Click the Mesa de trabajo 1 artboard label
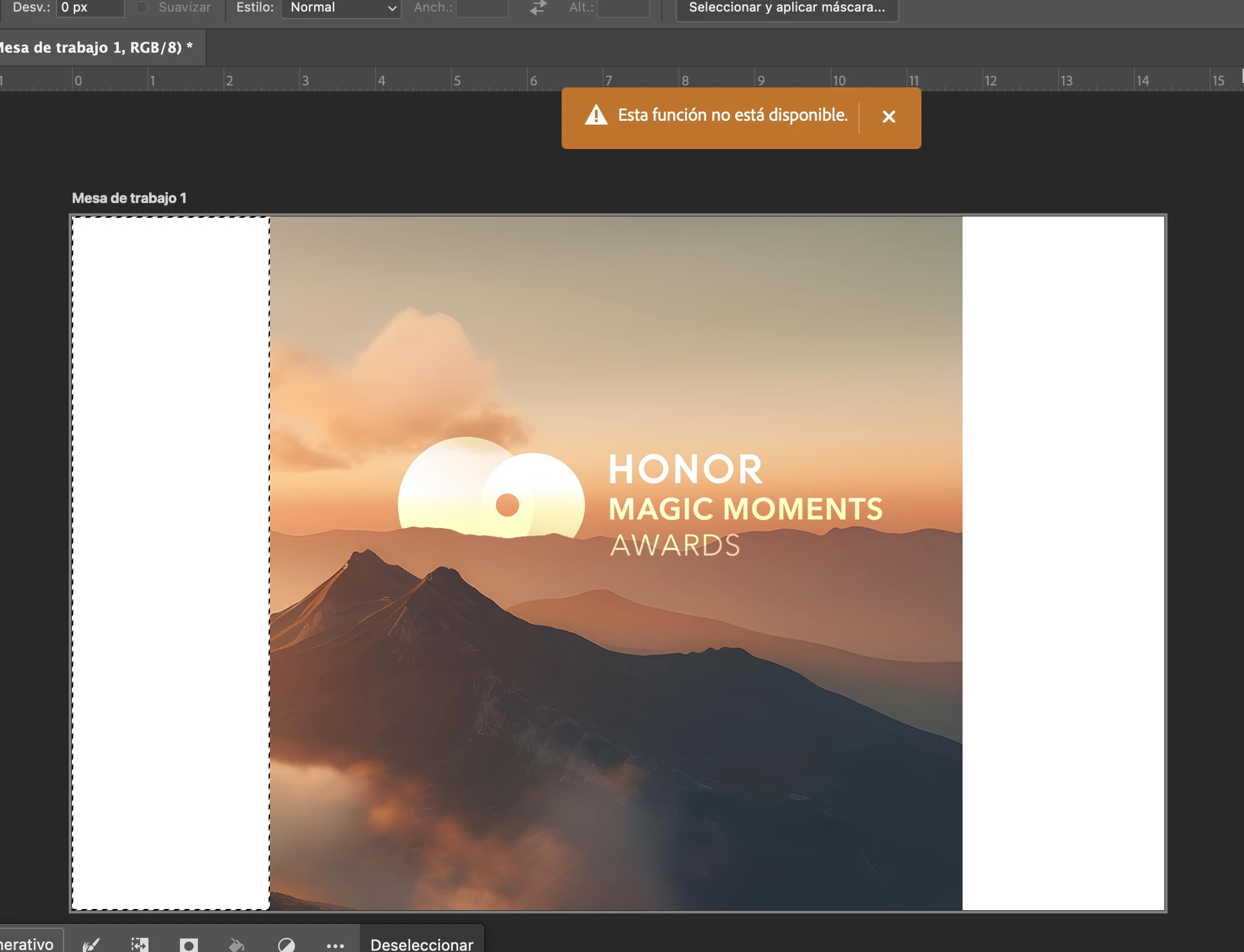The width and height of the screenshot is (1244, 952). [129, 198]
